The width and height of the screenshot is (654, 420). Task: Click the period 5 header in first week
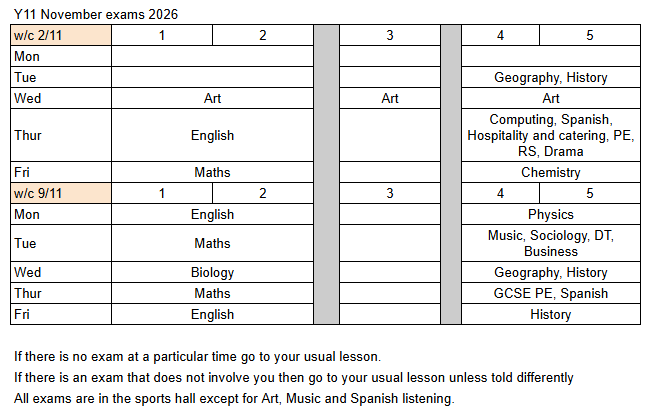[590, 35]
